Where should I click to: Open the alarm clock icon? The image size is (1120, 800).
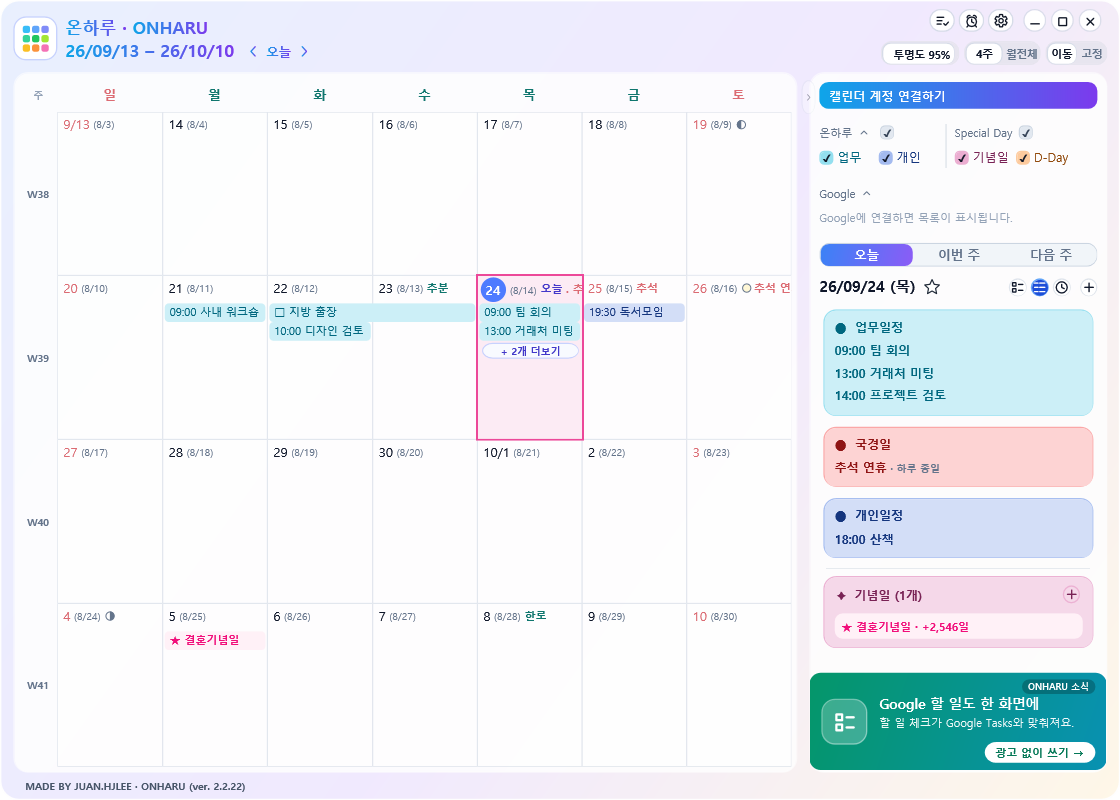pyautogui.click(x=971, y=21)
